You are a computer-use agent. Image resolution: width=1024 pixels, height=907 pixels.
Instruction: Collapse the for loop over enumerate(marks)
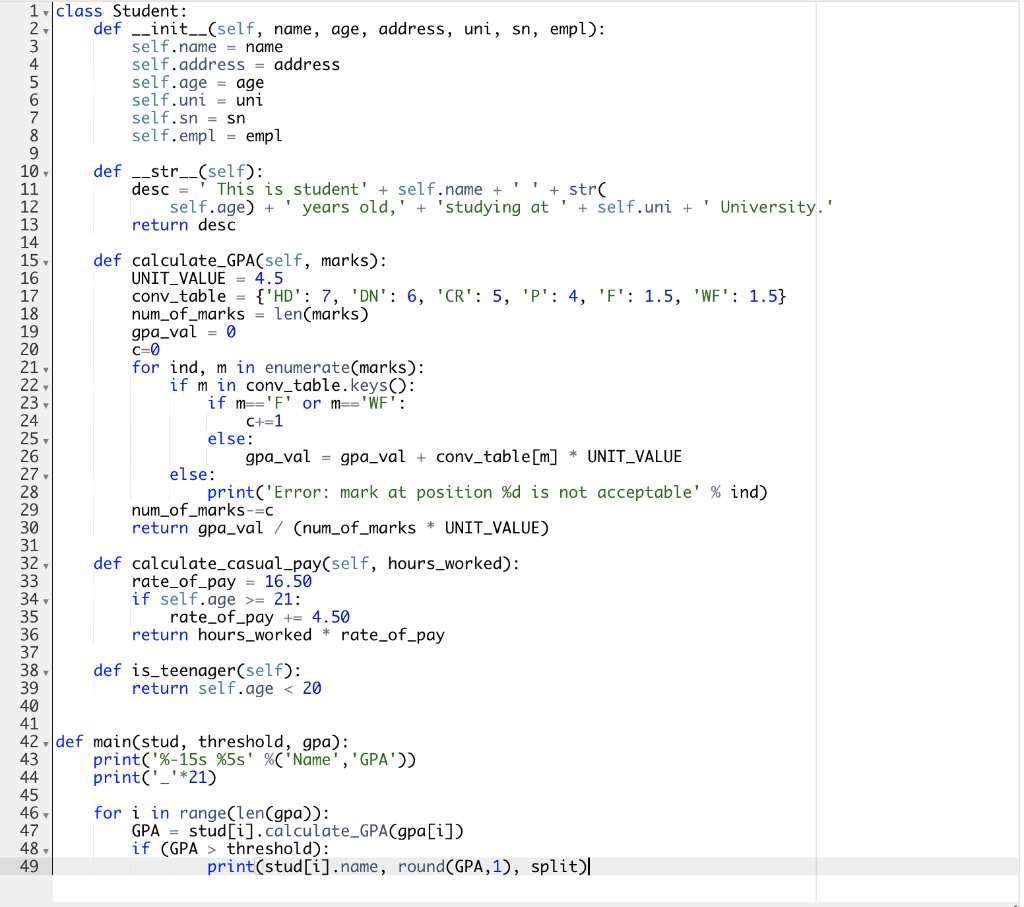44,368
